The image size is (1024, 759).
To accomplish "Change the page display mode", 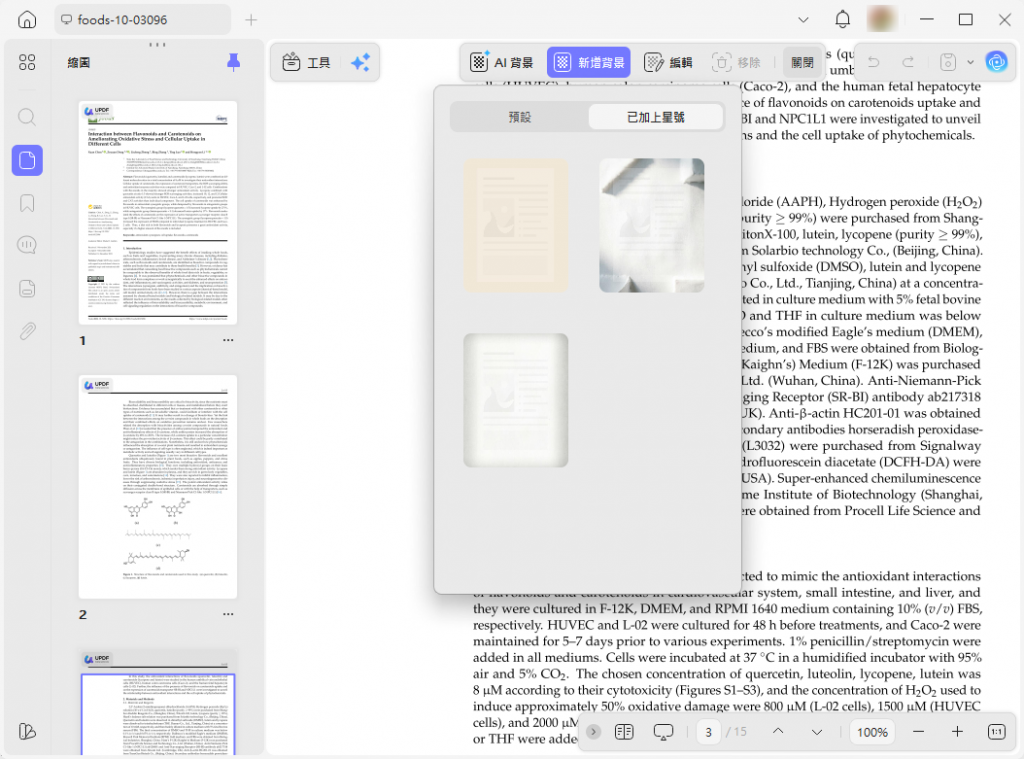I will tap(624, 732).
